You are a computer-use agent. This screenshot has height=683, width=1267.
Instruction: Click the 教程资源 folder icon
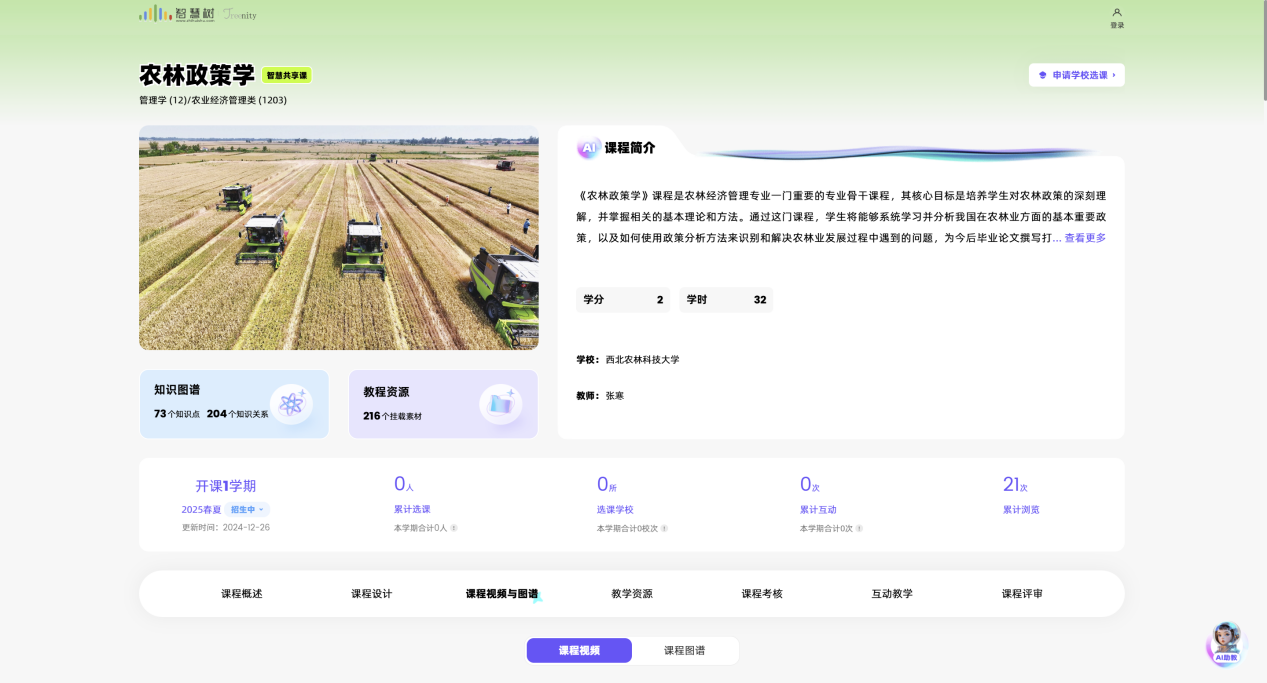pyautogui.click(x=500, y=404)
